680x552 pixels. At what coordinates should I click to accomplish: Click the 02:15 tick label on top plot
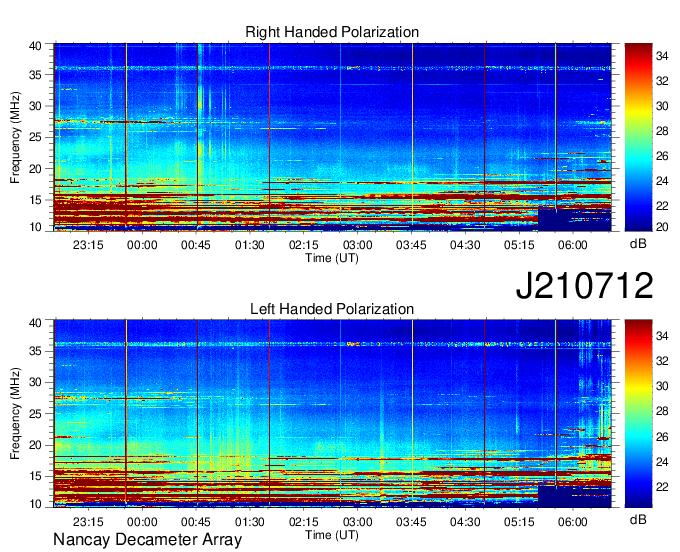304,245
